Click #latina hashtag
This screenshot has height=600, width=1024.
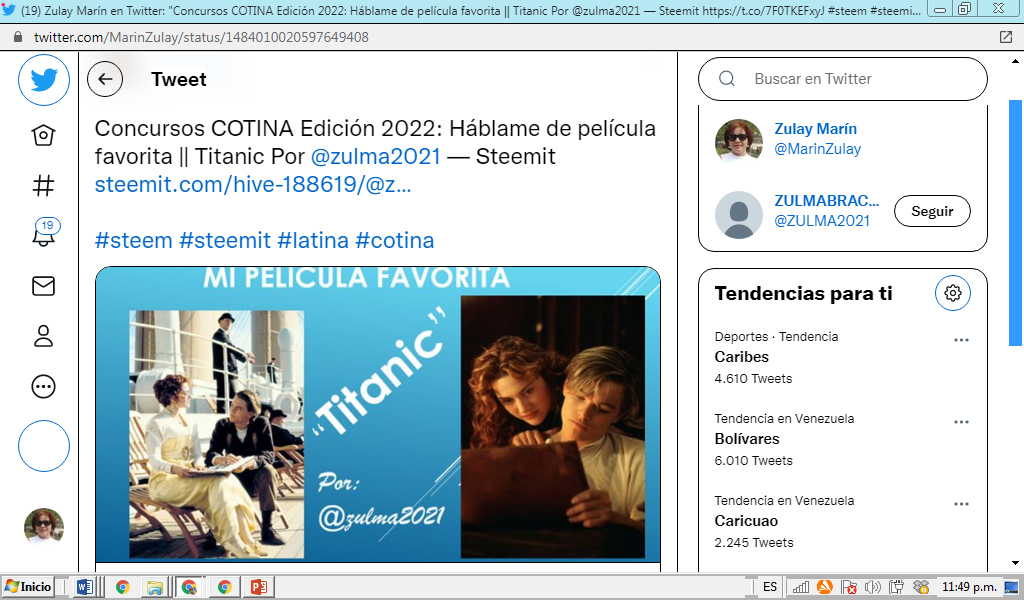pos(313,241)
